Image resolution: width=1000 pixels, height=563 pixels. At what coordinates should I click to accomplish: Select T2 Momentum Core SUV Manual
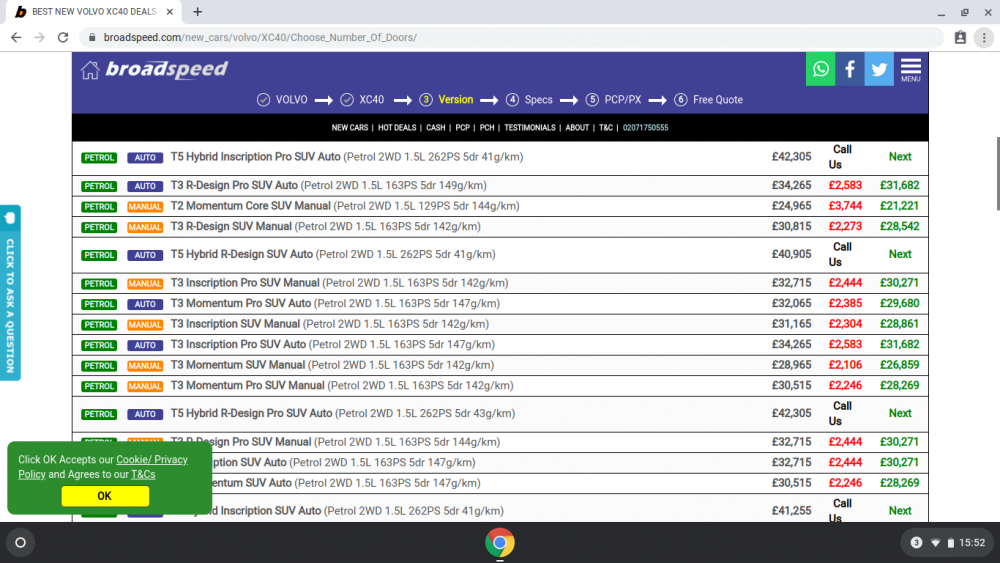pyautogui.click(x=345, y=206)
